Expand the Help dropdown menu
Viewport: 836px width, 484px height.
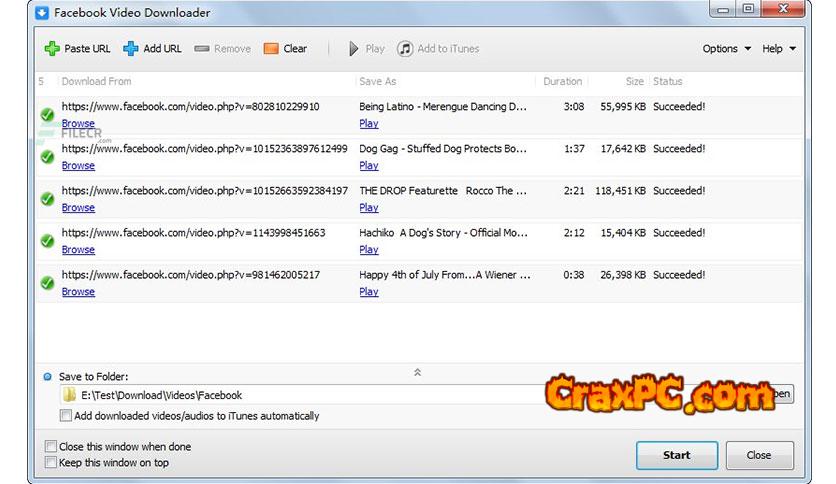pyautogui.click(x=779, y=49)
